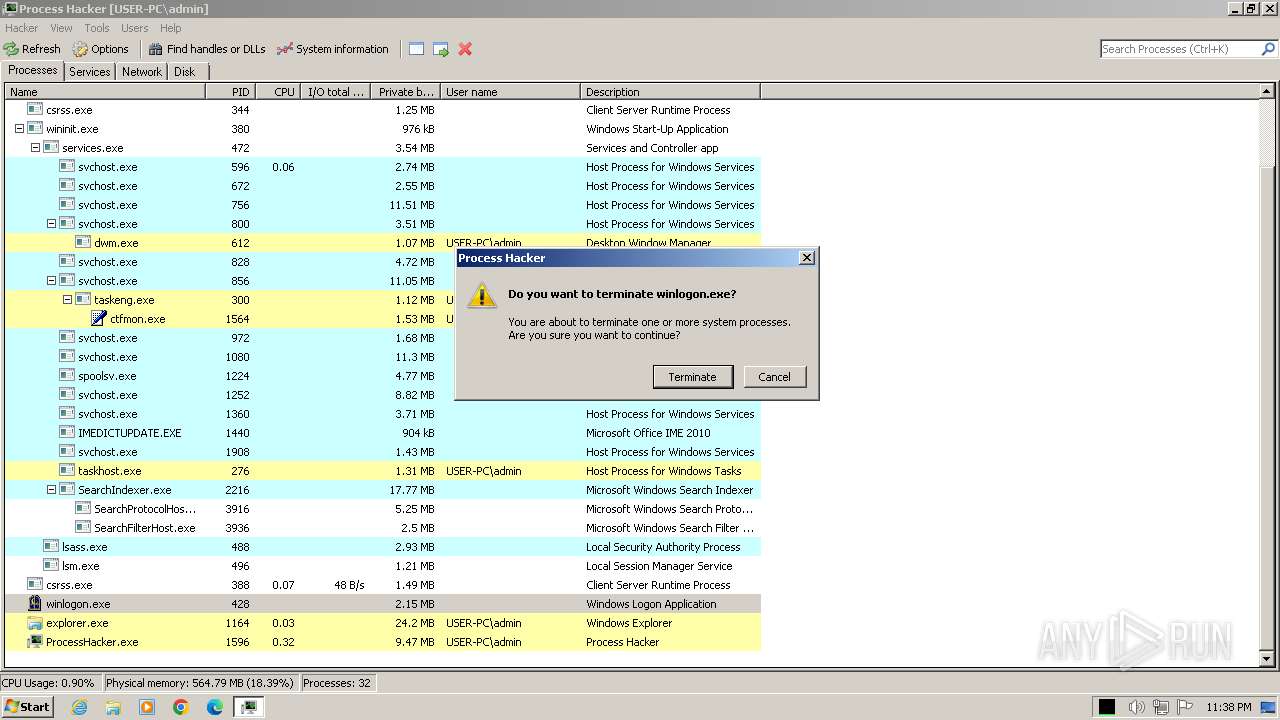Click the Process Hacker title bar icon
This screenshot has width=1280, height=720.
click(x=10, y=9)
